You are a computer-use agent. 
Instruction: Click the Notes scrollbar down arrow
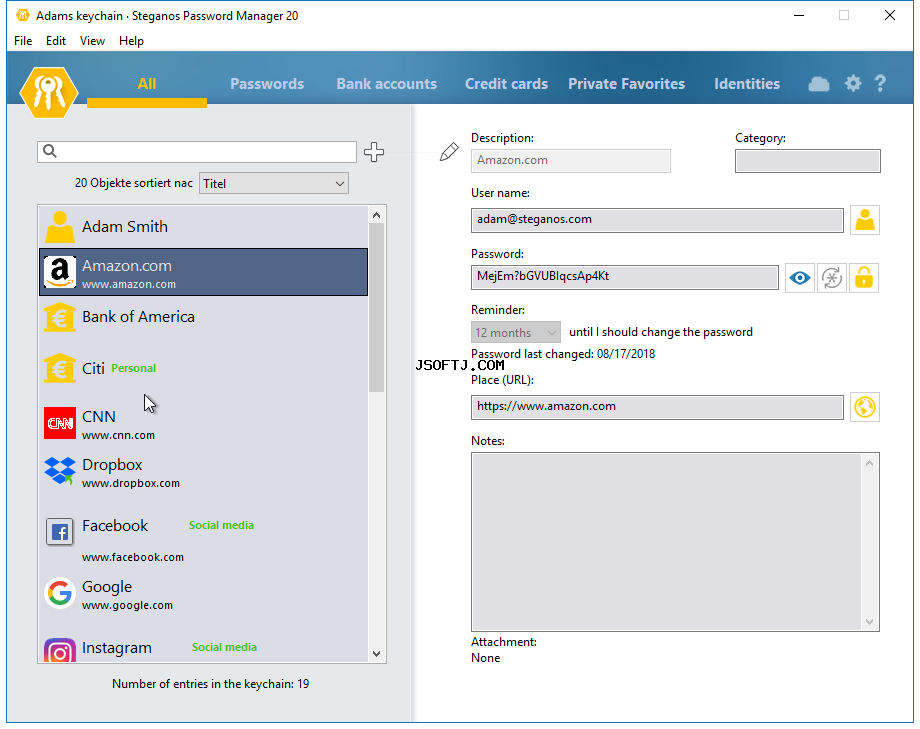pos(870,622)
